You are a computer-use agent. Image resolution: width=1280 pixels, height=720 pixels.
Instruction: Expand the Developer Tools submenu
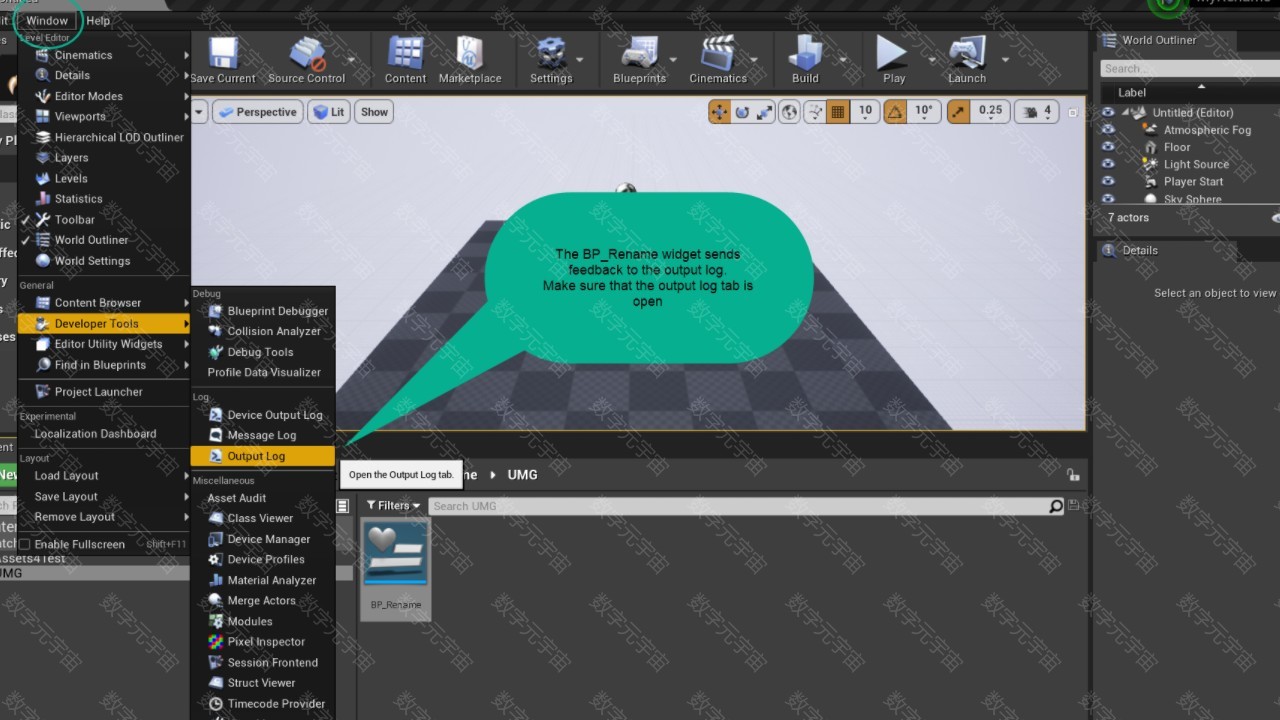click(x=104, y=324)
